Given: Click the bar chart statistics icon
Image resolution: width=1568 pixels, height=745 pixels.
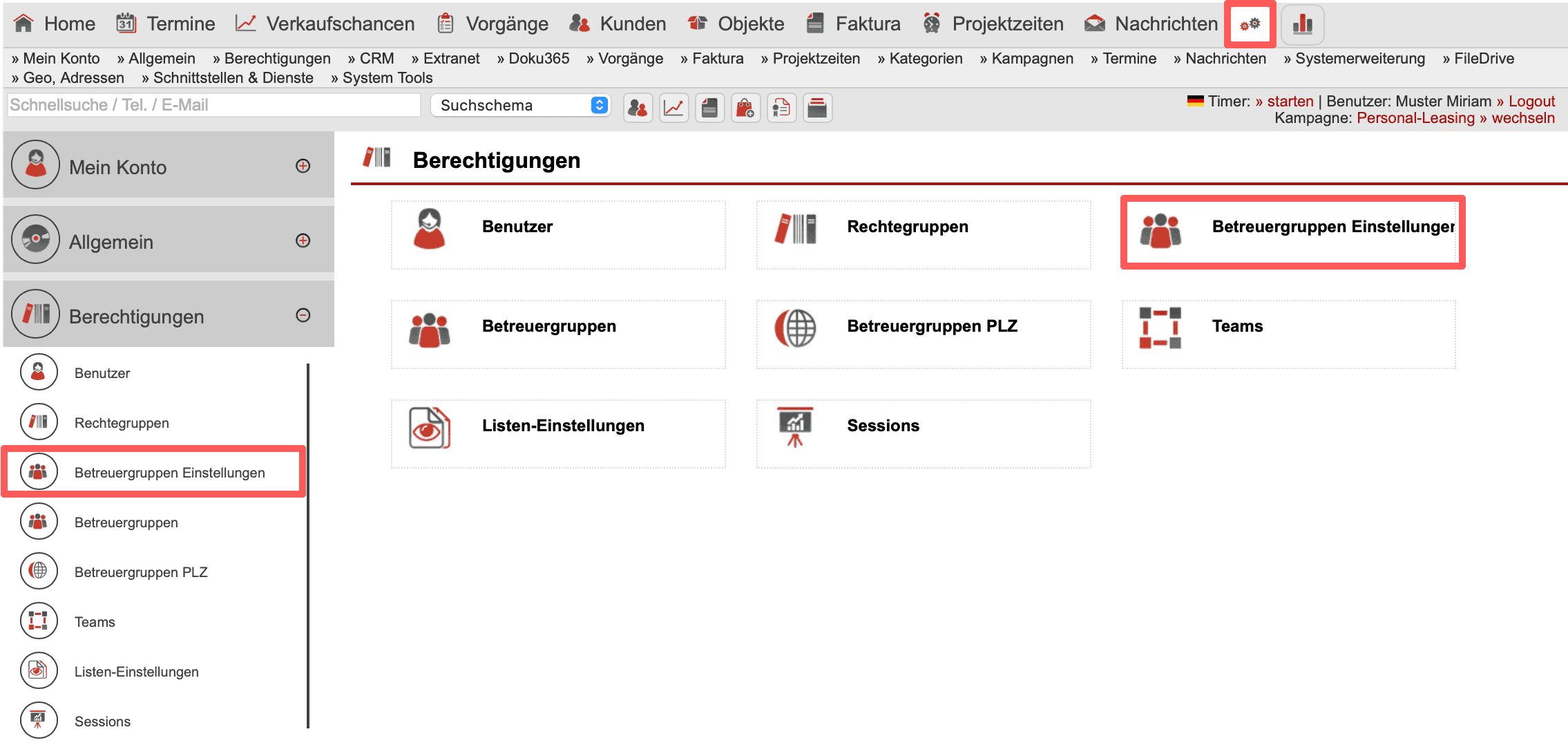Looking at the screenshot, I should click(1302, 24).
